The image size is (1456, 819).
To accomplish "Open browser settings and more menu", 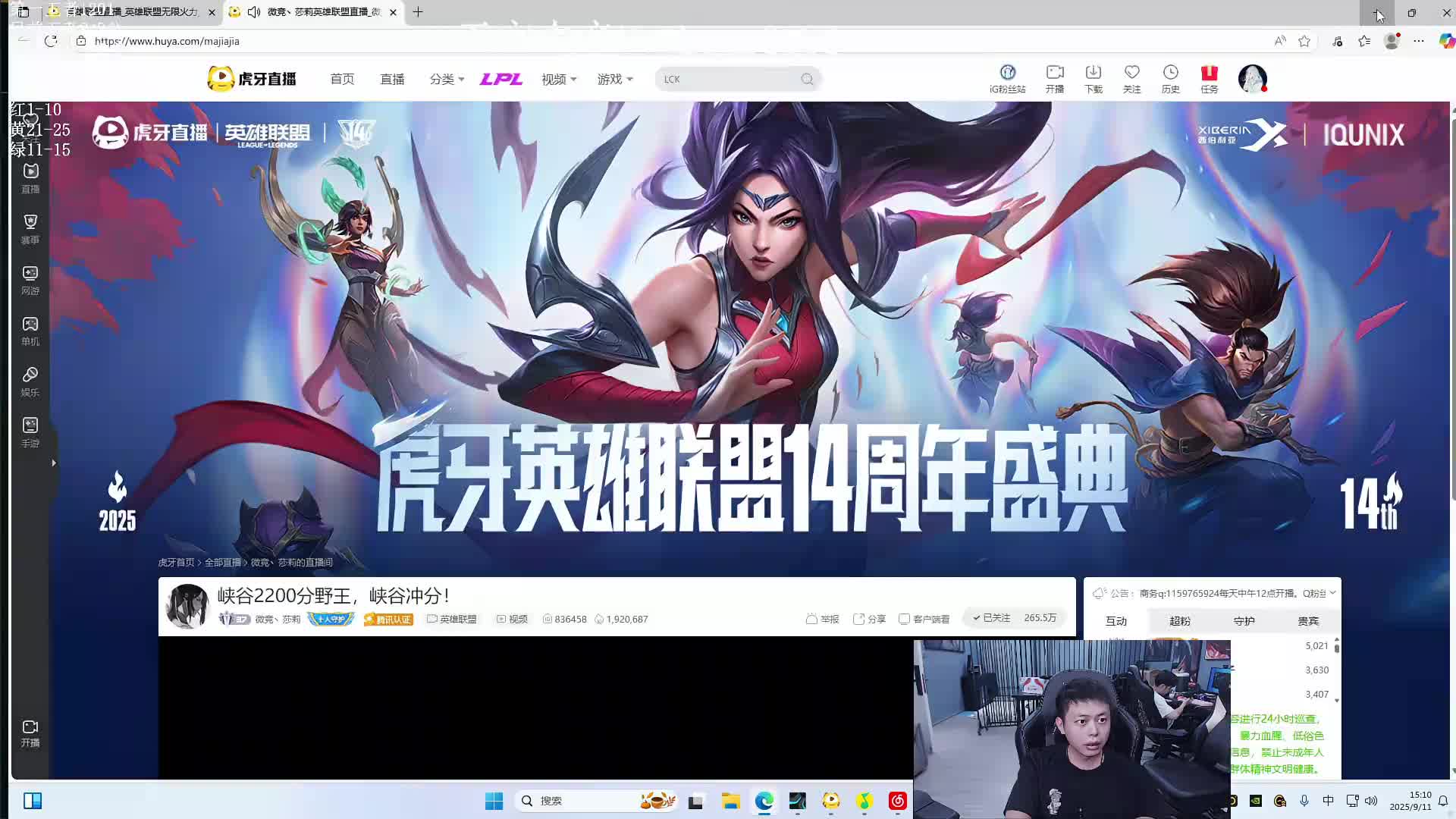I will pyautogui.click(x=1419, y=41).
